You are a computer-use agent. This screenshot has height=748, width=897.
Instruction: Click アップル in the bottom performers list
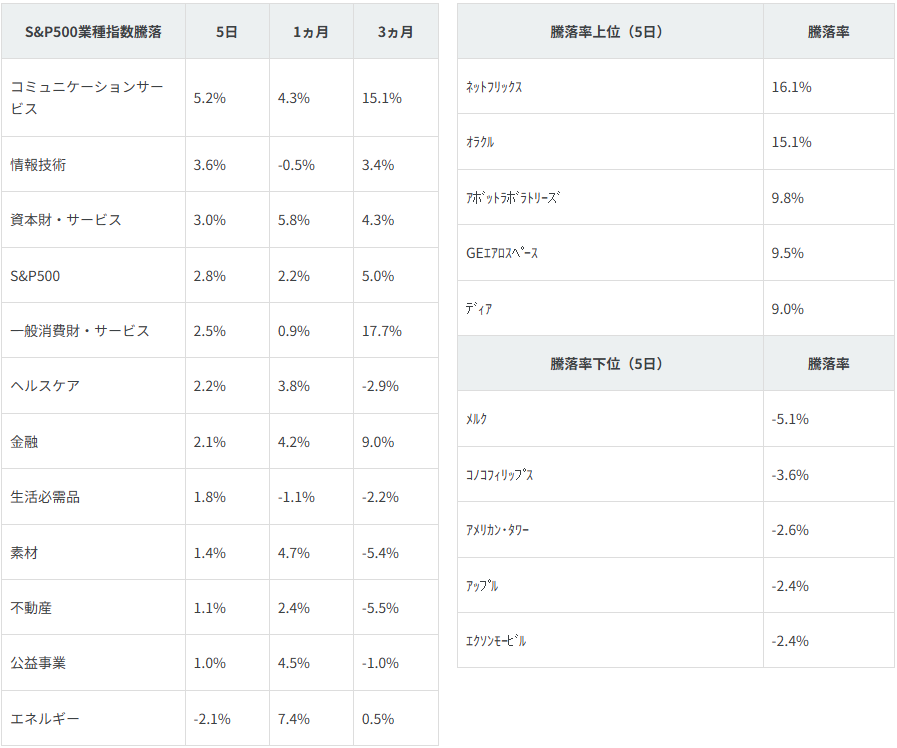(482, 586)
